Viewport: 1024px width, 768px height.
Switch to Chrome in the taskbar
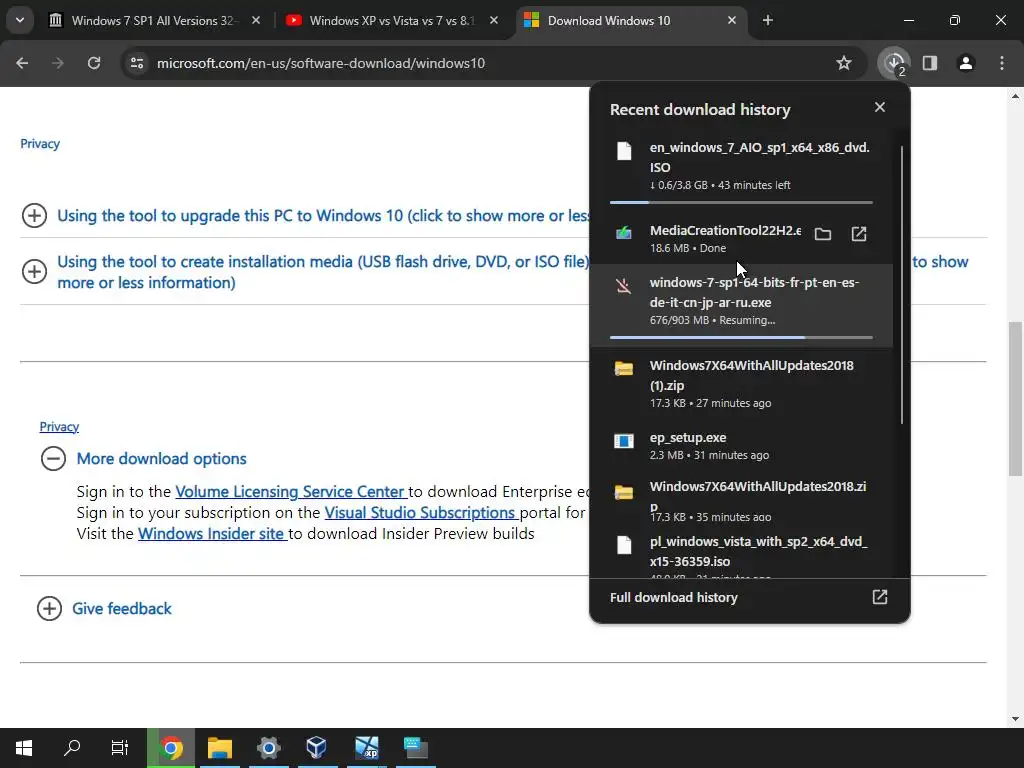171,748
